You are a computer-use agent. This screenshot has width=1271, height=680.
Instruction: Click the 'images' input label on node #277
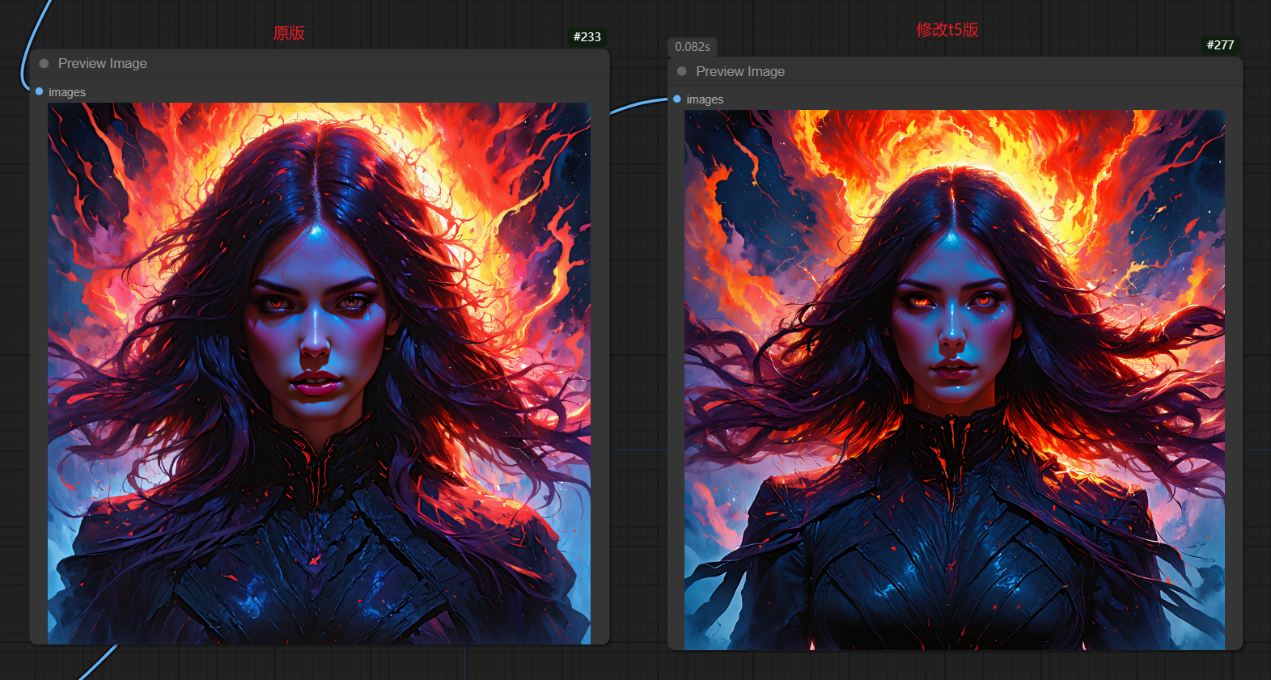[x=705, y=99]
